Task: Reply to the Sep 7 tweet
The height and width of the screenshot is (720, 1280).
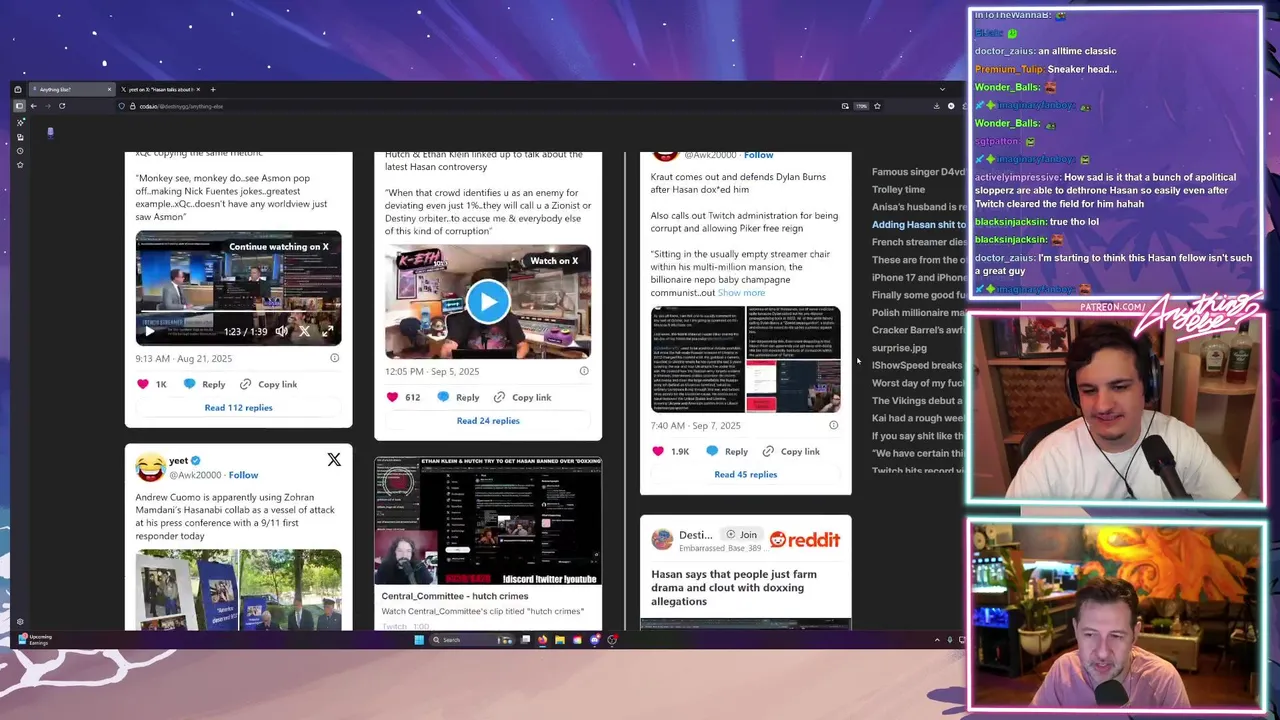Action: (x=727, y=451)
